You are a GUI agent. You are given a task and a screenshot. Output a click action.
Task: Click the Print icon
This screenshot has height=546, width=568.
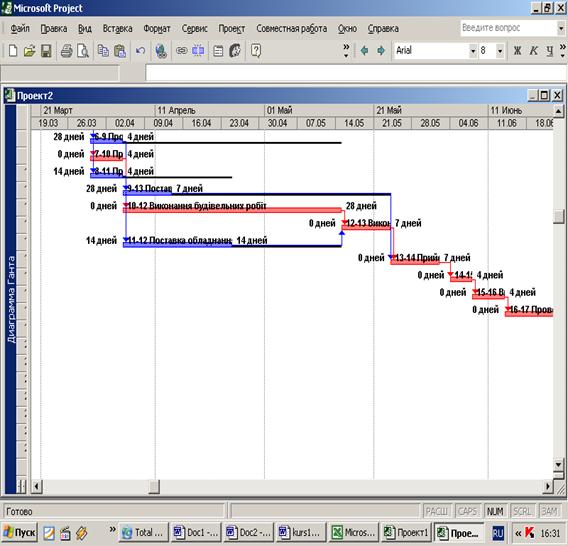click(66, 51)
